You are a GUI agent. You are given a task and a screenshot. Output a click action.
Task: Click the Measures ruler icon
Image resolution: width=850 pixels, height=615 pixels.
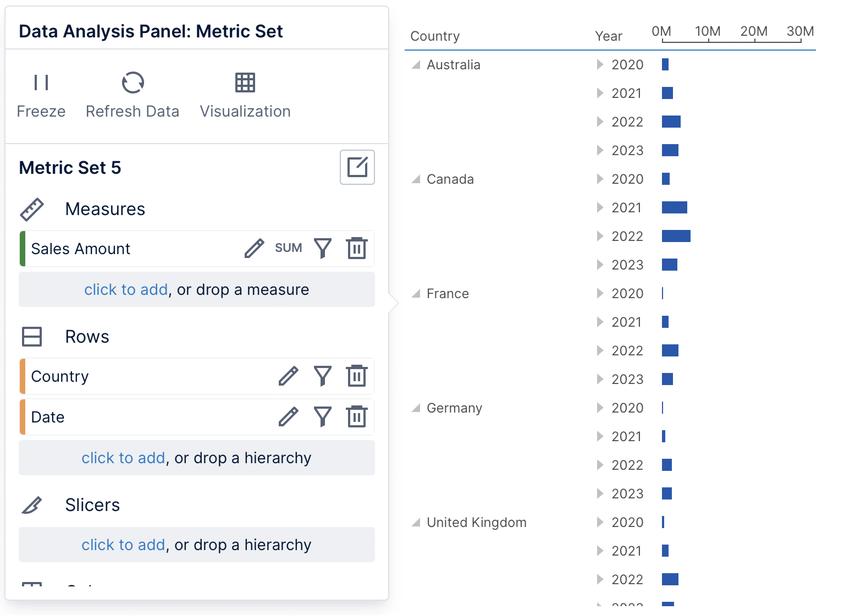coord(32,210)
